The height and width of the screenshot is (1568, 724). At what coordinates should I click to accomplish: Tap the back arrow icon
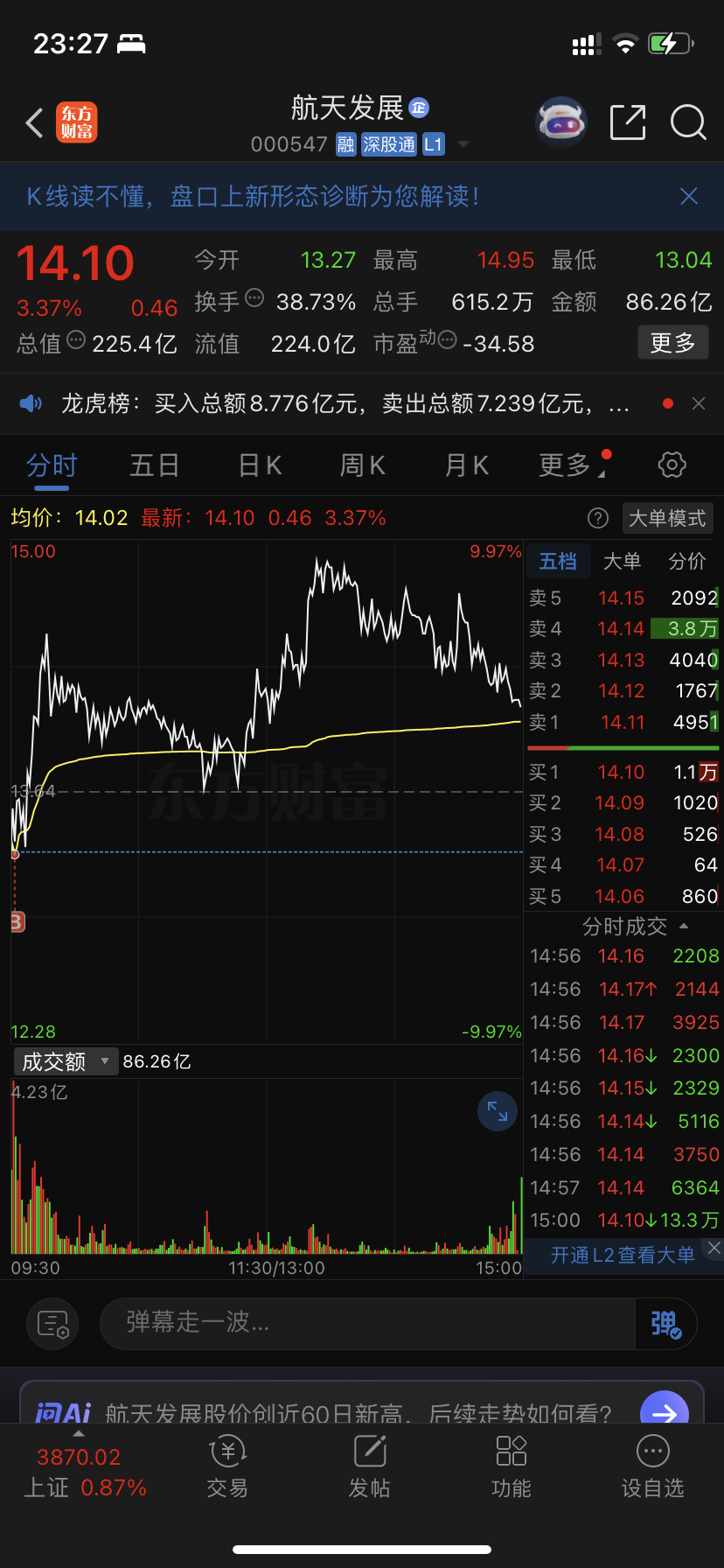click(35, 123)
